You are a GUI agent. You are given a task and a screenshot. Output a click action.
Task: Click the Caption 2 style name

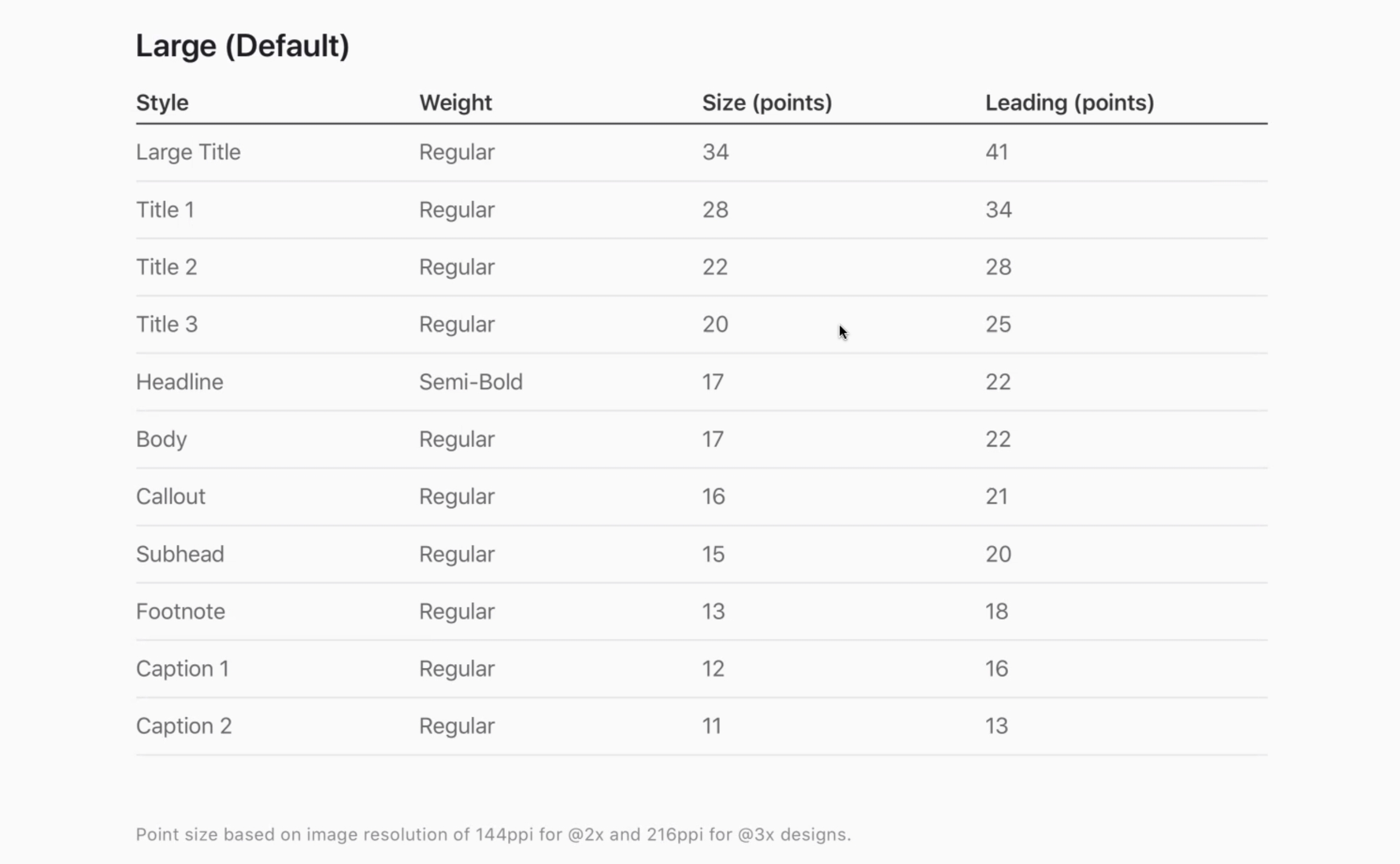(x=184, y=726)
